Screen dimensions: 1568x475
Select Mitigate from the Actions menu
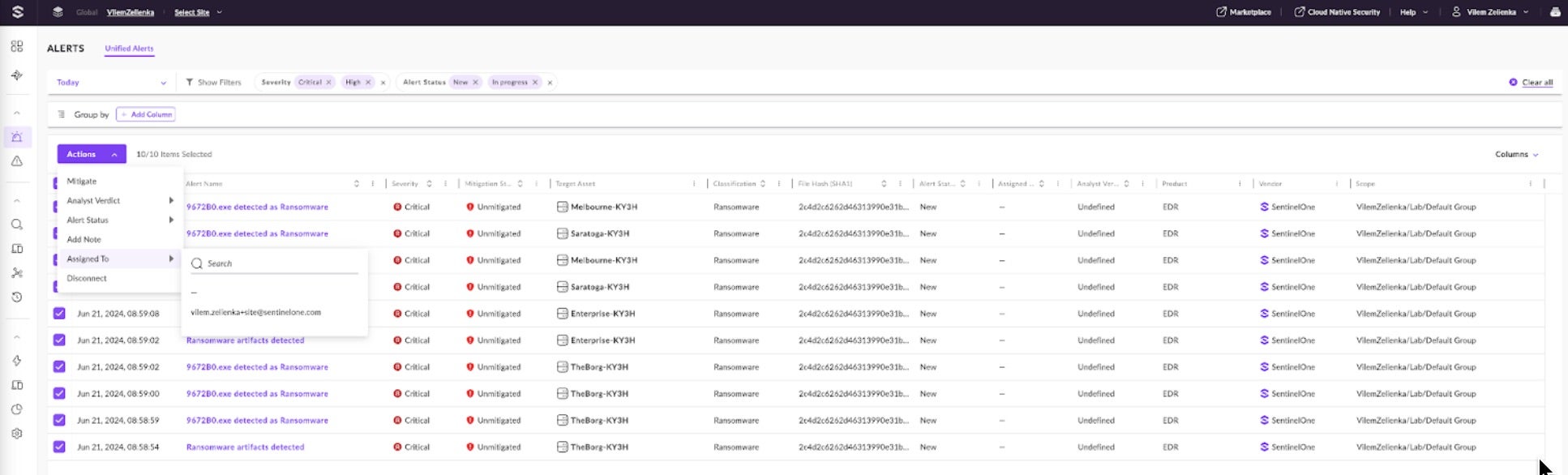coord(82,182)
